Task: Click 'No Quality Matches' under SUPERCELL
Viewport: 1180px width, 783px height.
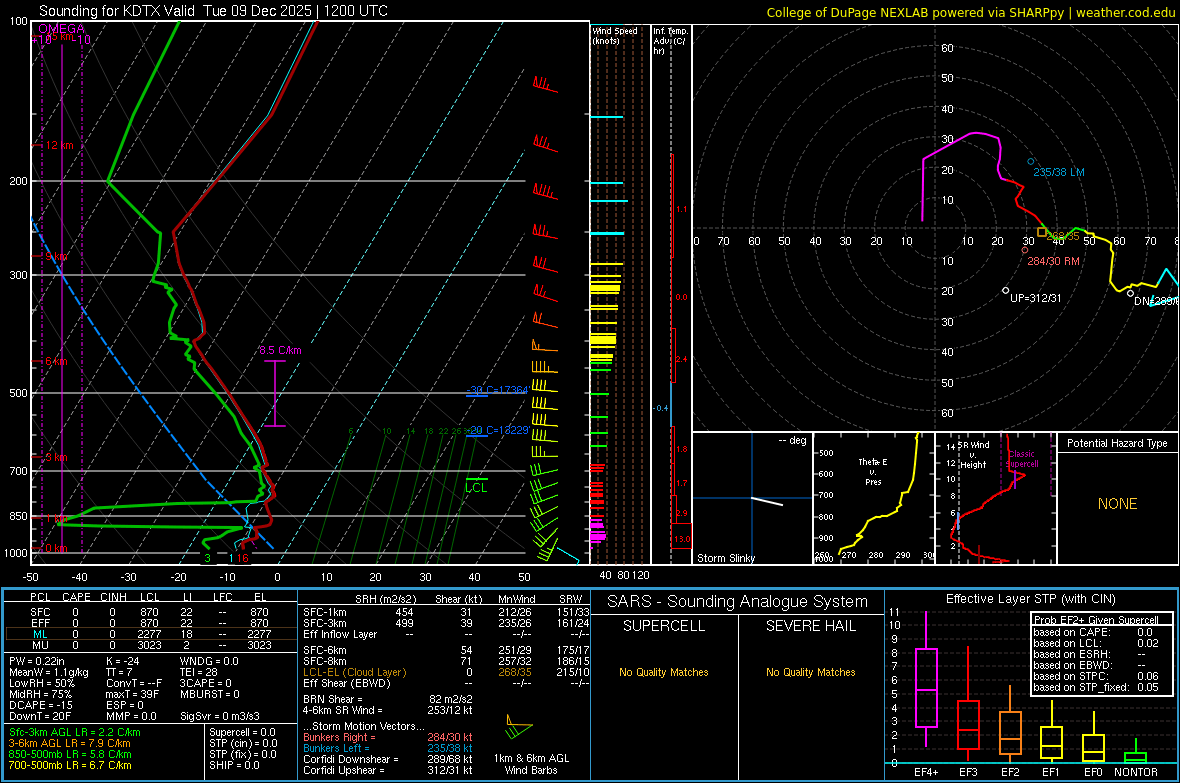Action: click(x=664, y=672)
